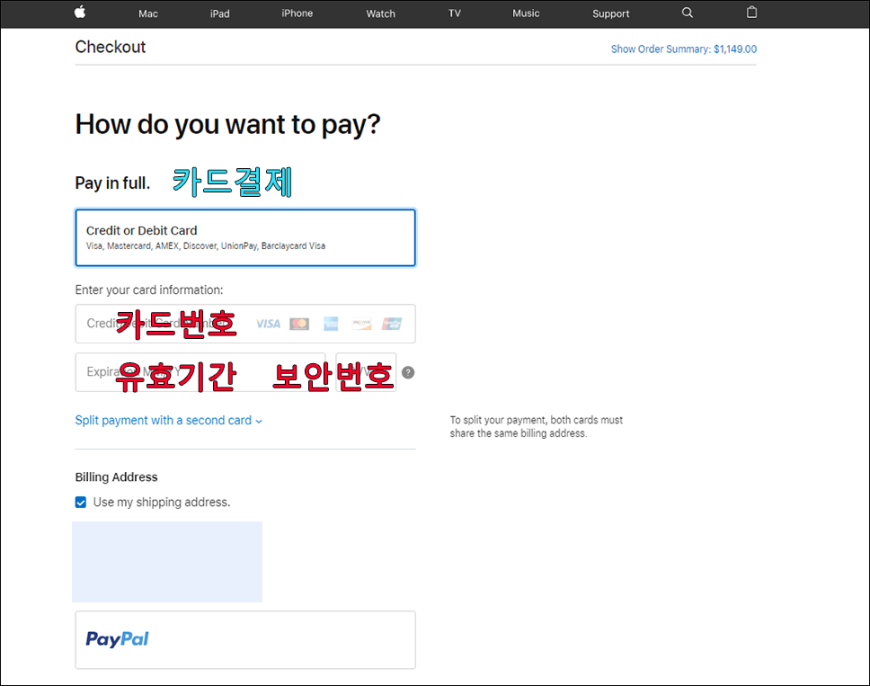Click the Checkout page heading
The height and width of the screenshot is (686, 870).
[110, 47]
